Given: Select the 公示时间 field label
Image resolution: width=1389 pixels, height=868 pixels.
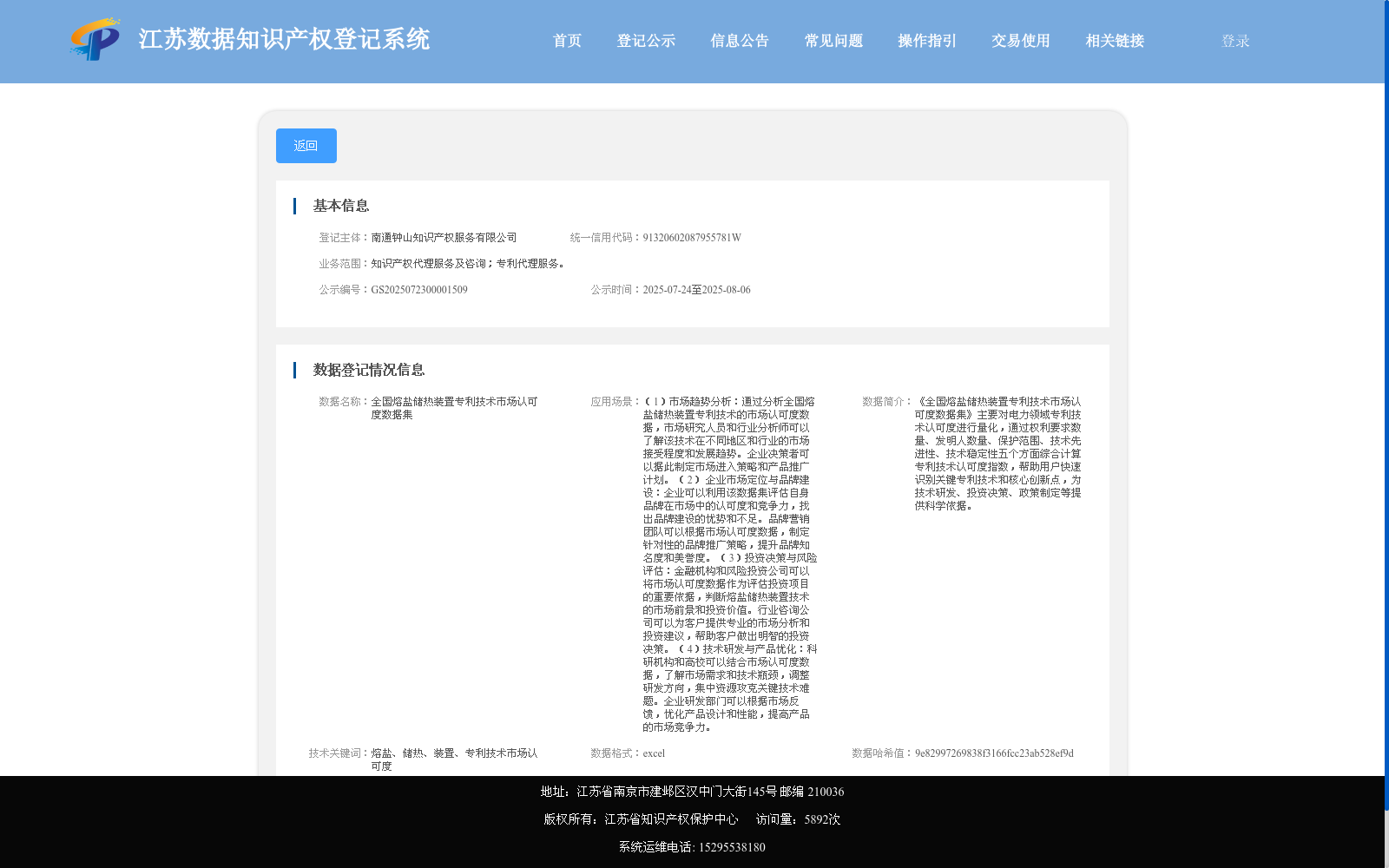Looking at the screenshot, I should click(x=612, y=290).
